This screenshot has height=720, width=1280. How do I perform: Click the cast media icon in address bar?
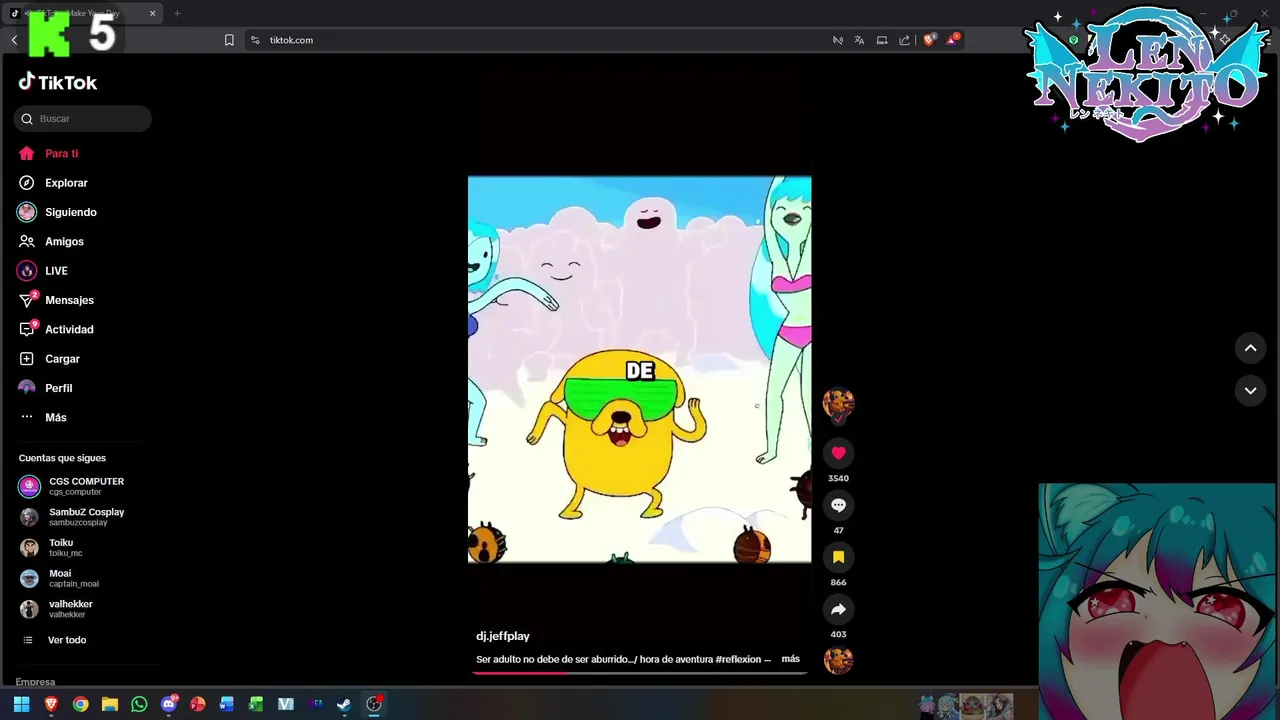pyautogui.click(x=882, y=40)
